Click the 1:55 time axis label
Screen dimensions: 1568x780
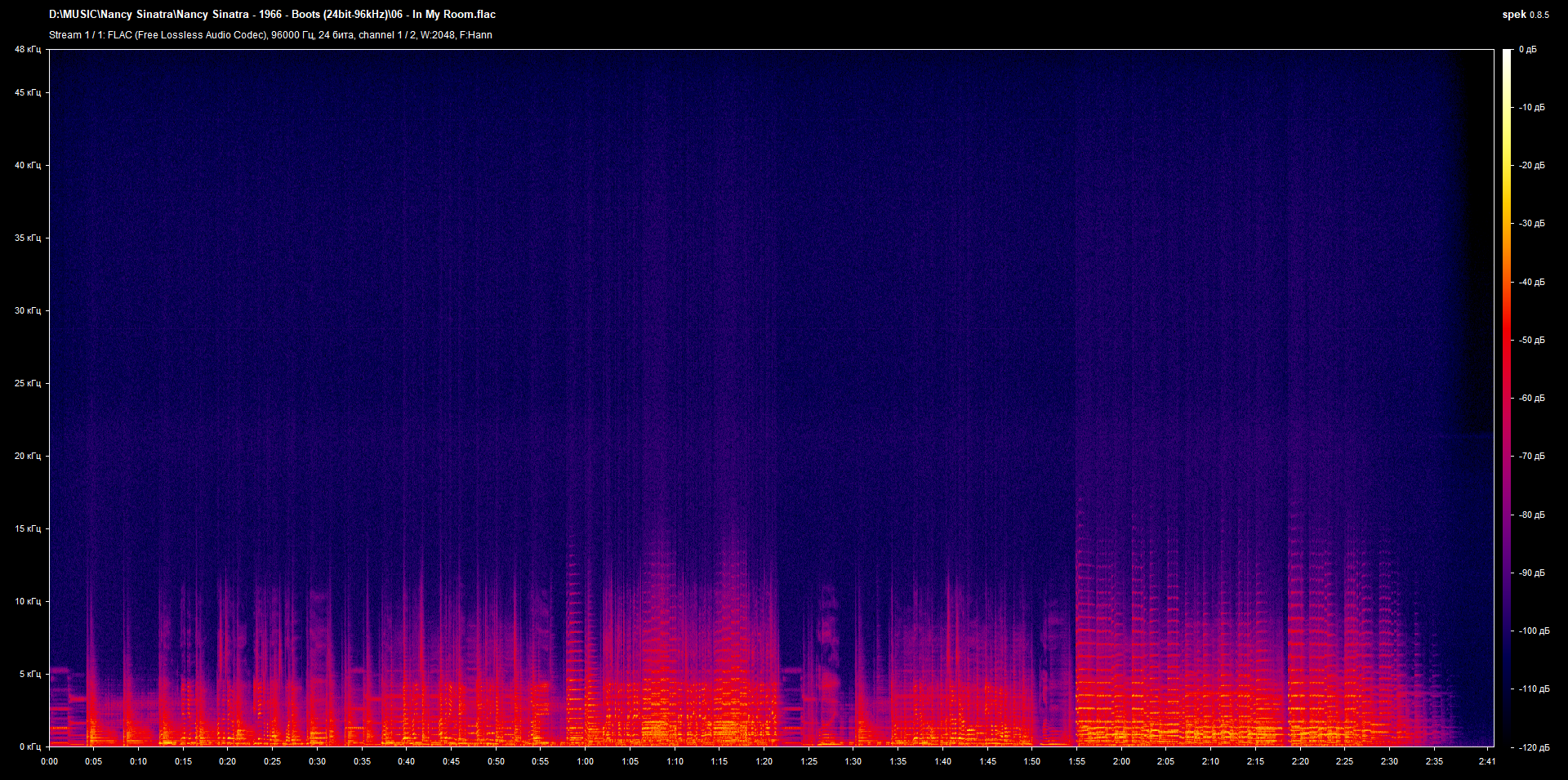[x=1076, y=761]
